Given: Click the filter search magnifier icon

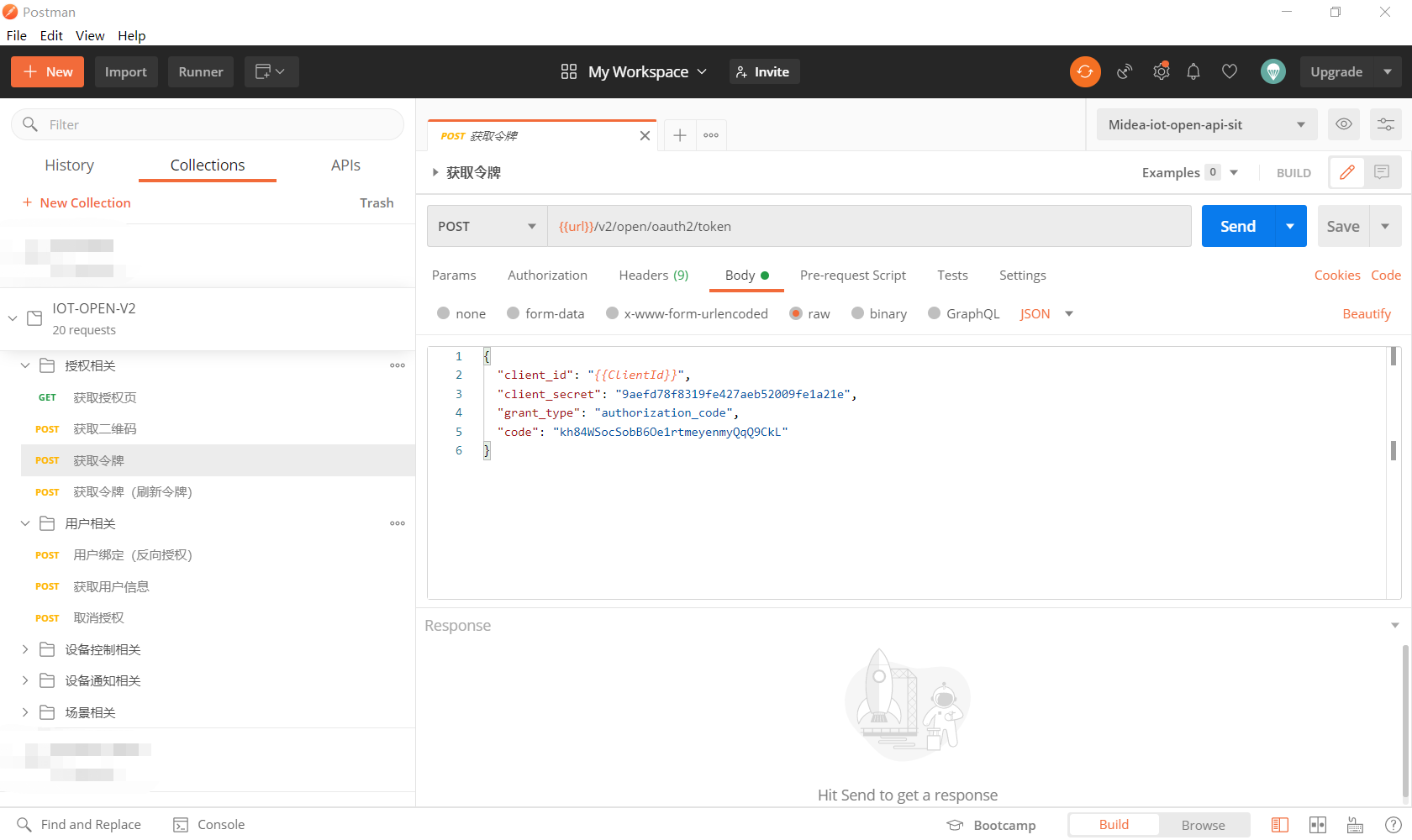Looking at the screenshot, I should click(x=30, y=124).
